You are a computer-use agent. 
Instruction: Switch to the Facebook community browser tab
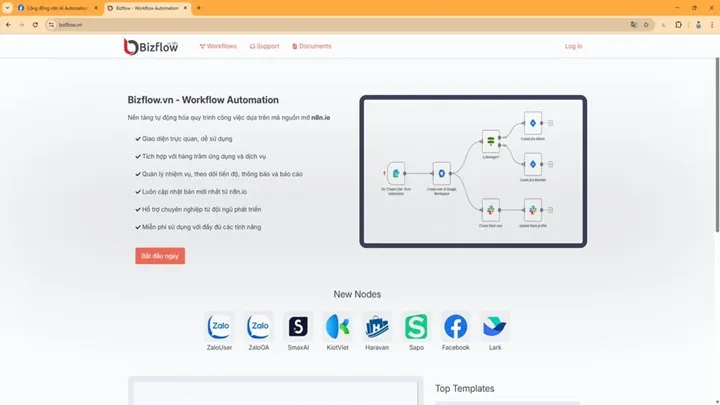tap(55, 7)
